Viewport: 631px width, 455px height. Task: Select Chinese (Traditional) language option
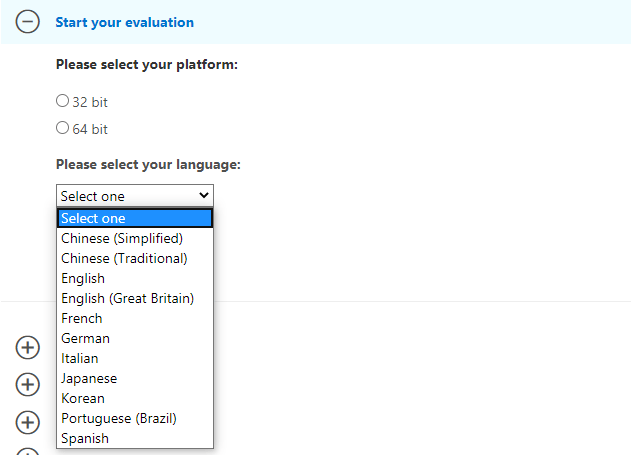[124, 258]
